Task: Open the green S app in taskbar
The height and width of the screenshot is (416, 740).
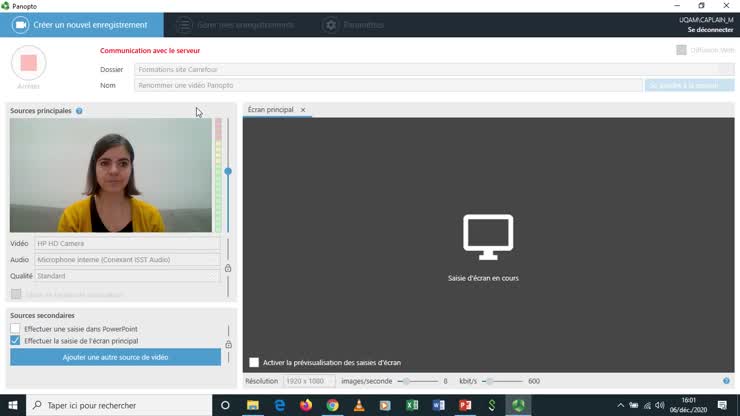Action: pyautogui.click(x=492, y=405)
